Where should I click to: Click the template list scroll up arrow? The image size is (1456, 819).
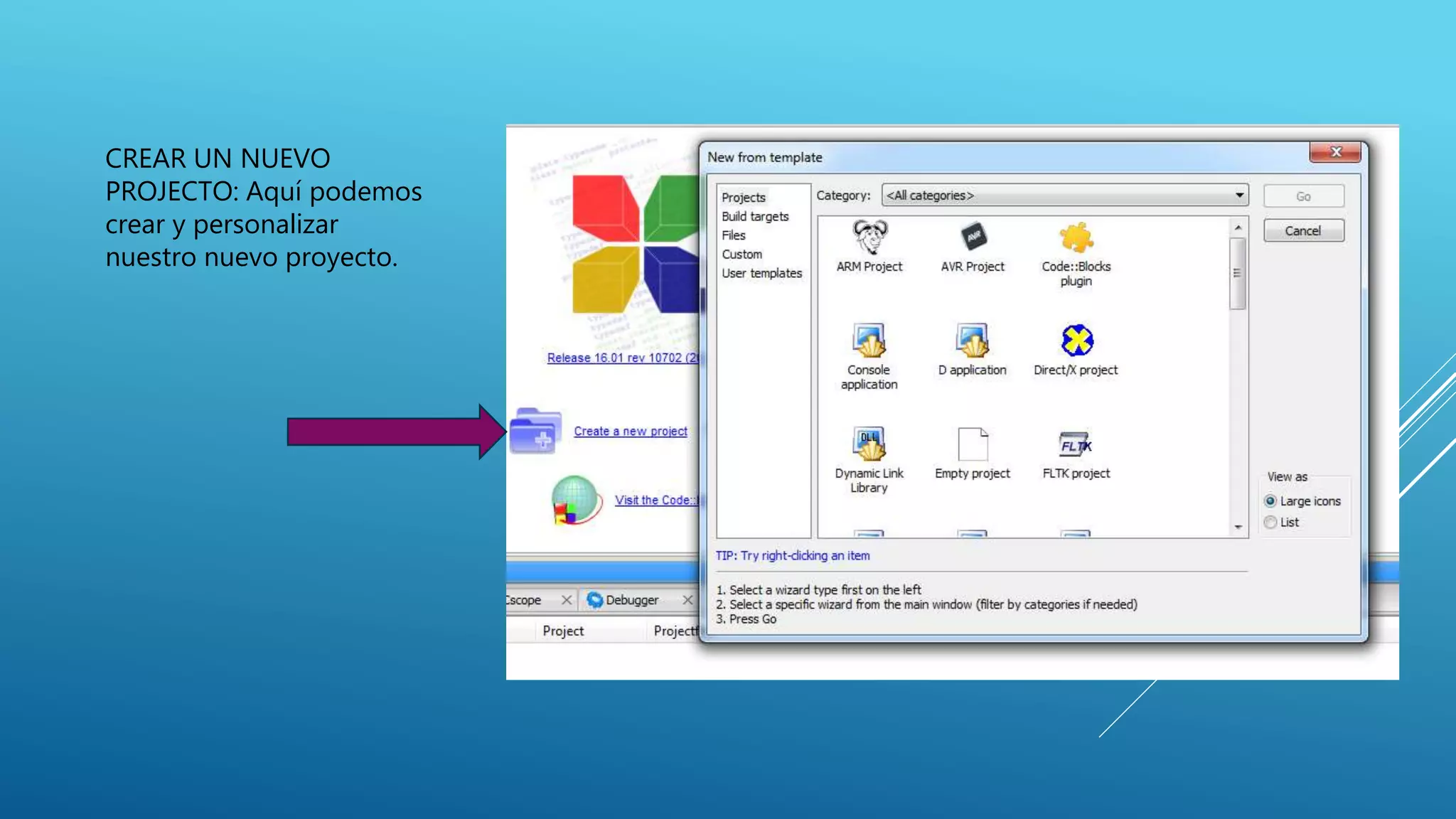[1238, 227]
